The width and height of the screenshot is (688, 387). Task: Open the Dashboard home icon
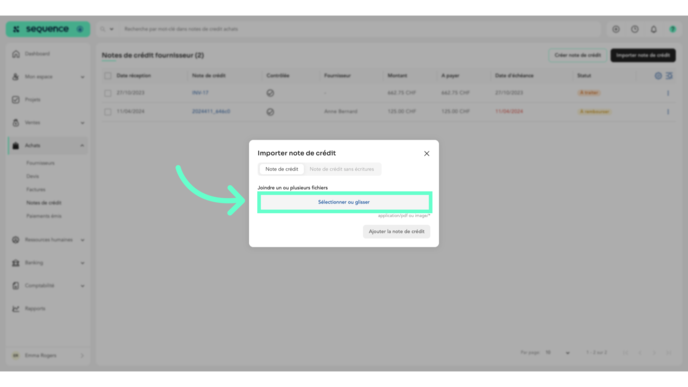click(x=16, y=54)
